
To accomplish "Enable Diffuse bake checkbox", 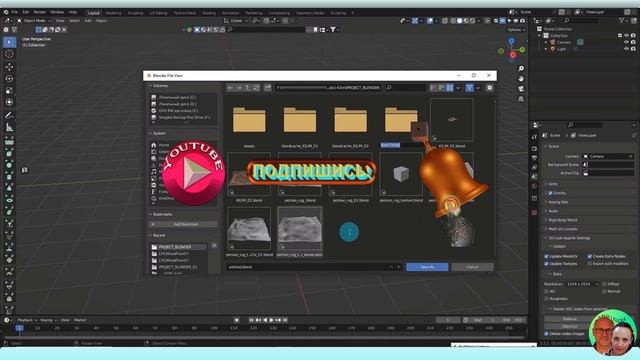I will coord(604,284).
